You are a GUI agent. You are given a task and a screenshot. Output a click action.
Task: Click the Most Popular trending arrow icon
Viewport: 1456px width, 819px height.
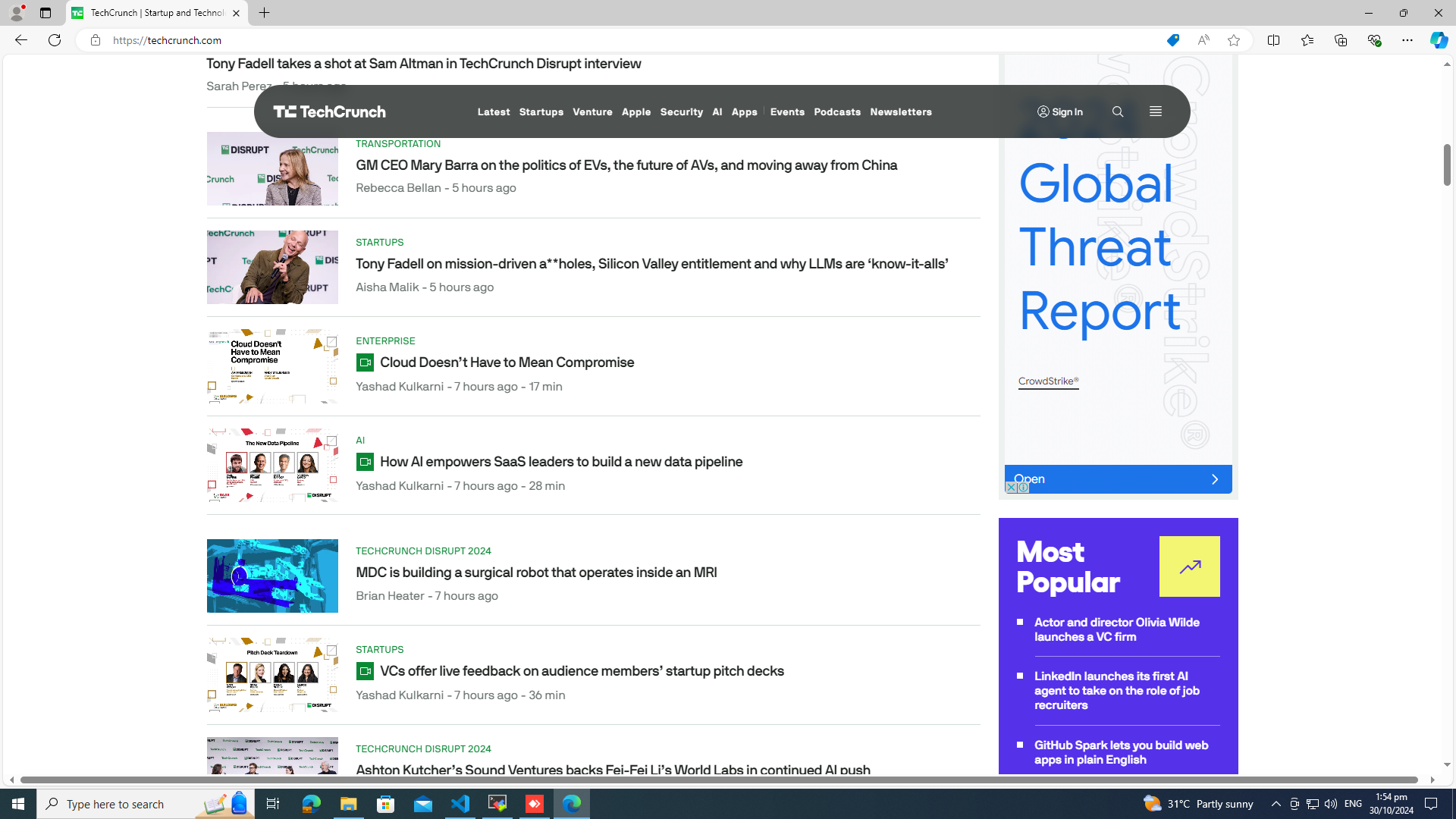(1189, 566)
